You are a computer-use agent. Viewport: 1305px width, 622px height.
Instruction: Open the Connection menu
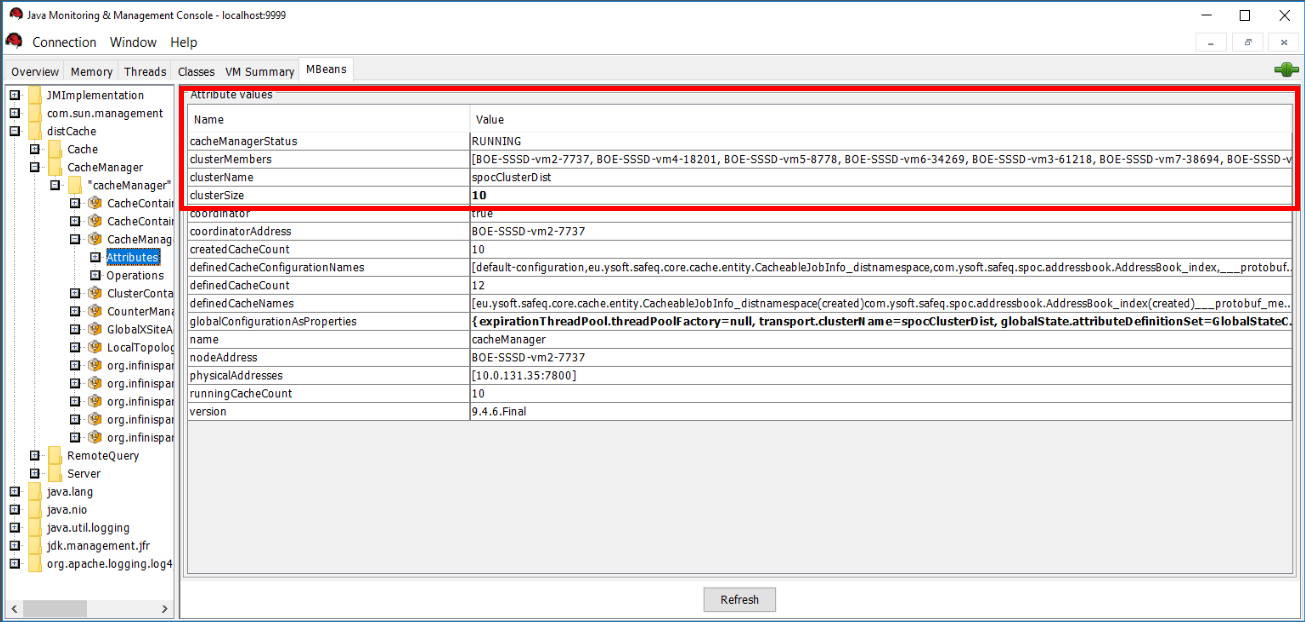click(64, 42)
